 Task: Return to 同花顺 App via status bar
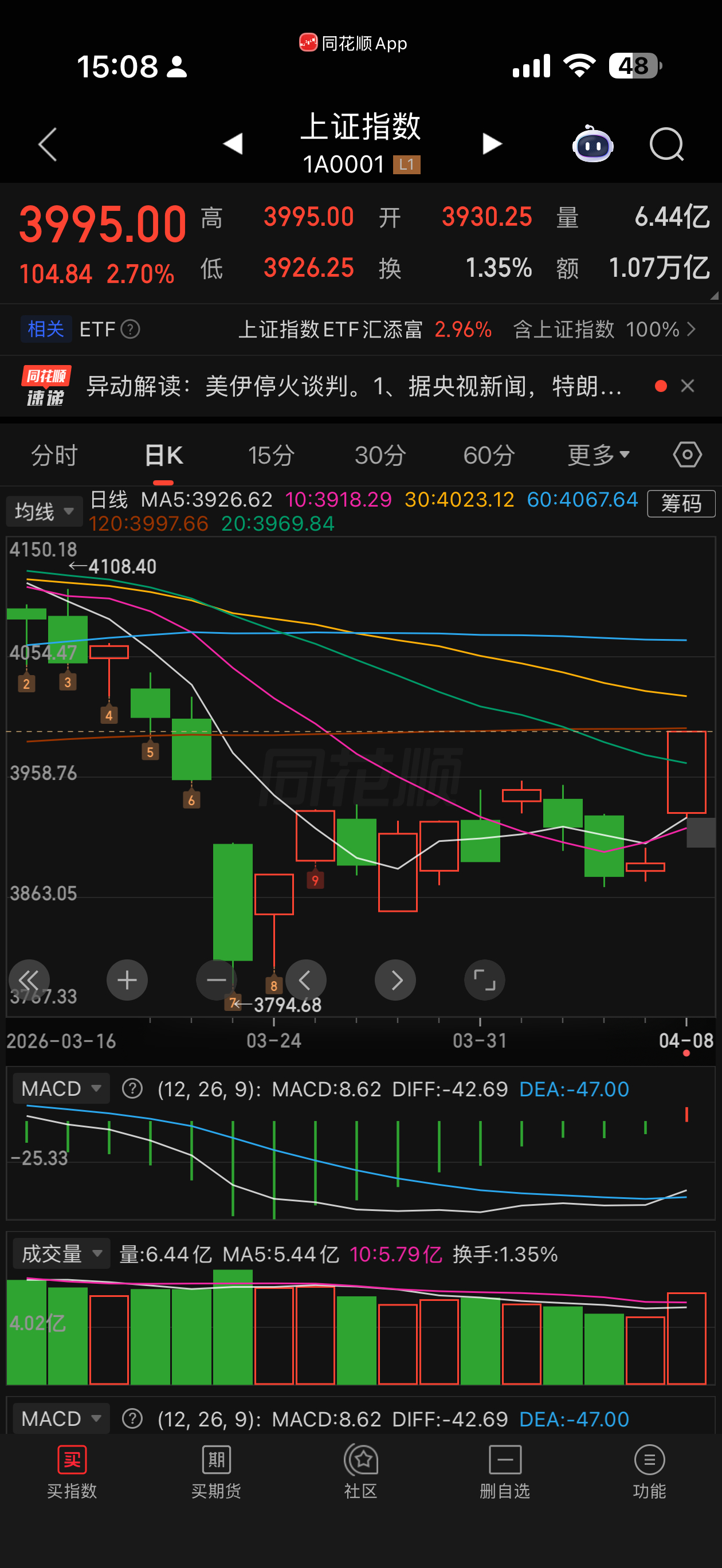pyautogui.click(x=353, y=43)
